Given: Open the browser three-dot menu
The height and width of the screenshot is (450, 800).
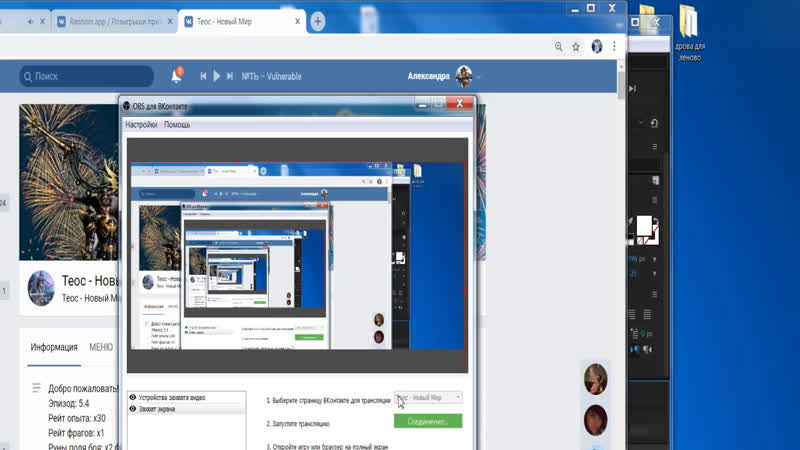Looking at the screenshot, I should [614, 46].
